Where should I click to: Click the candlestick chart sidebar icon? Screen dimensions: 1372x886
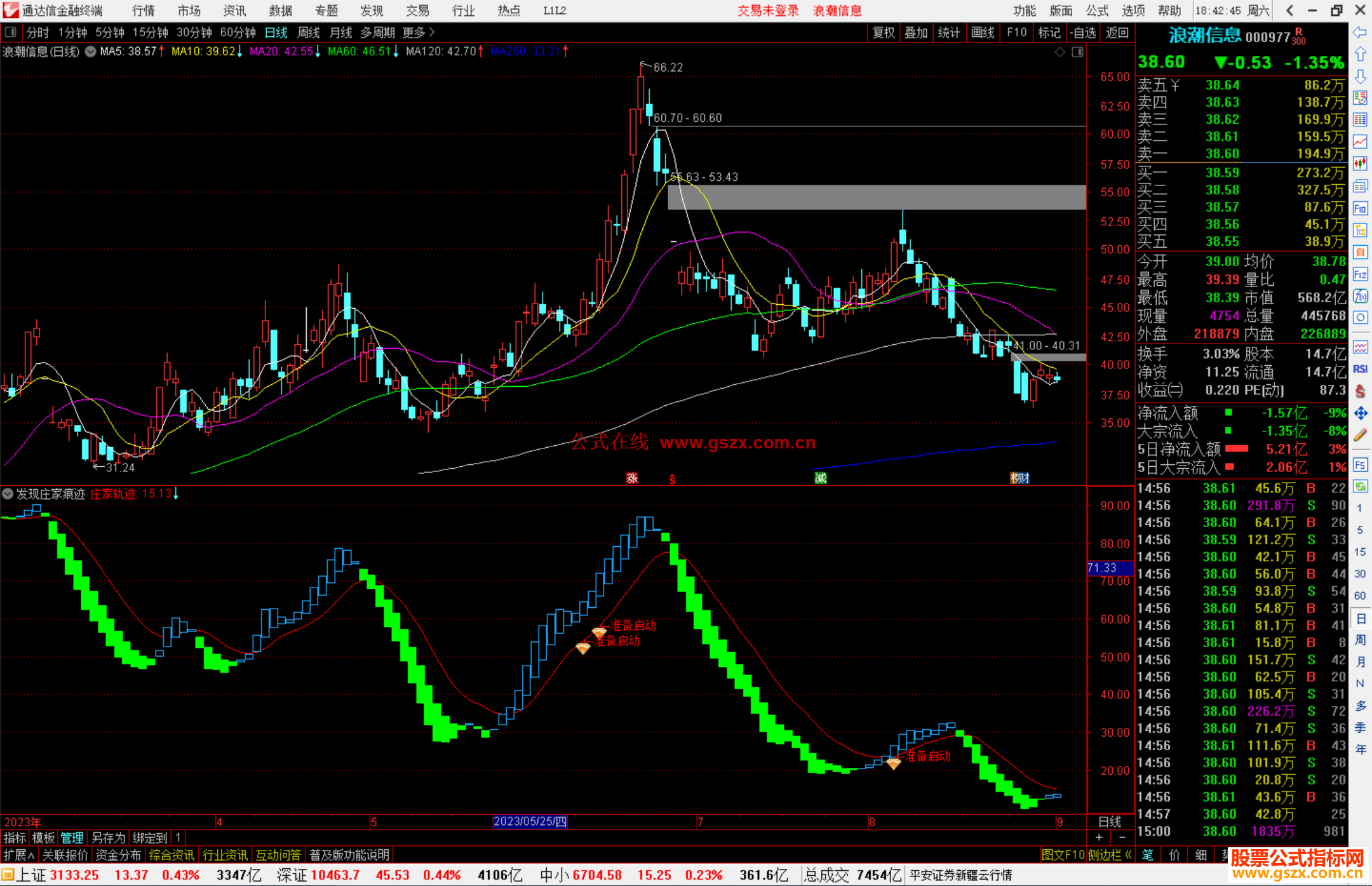pos(1360,164)
